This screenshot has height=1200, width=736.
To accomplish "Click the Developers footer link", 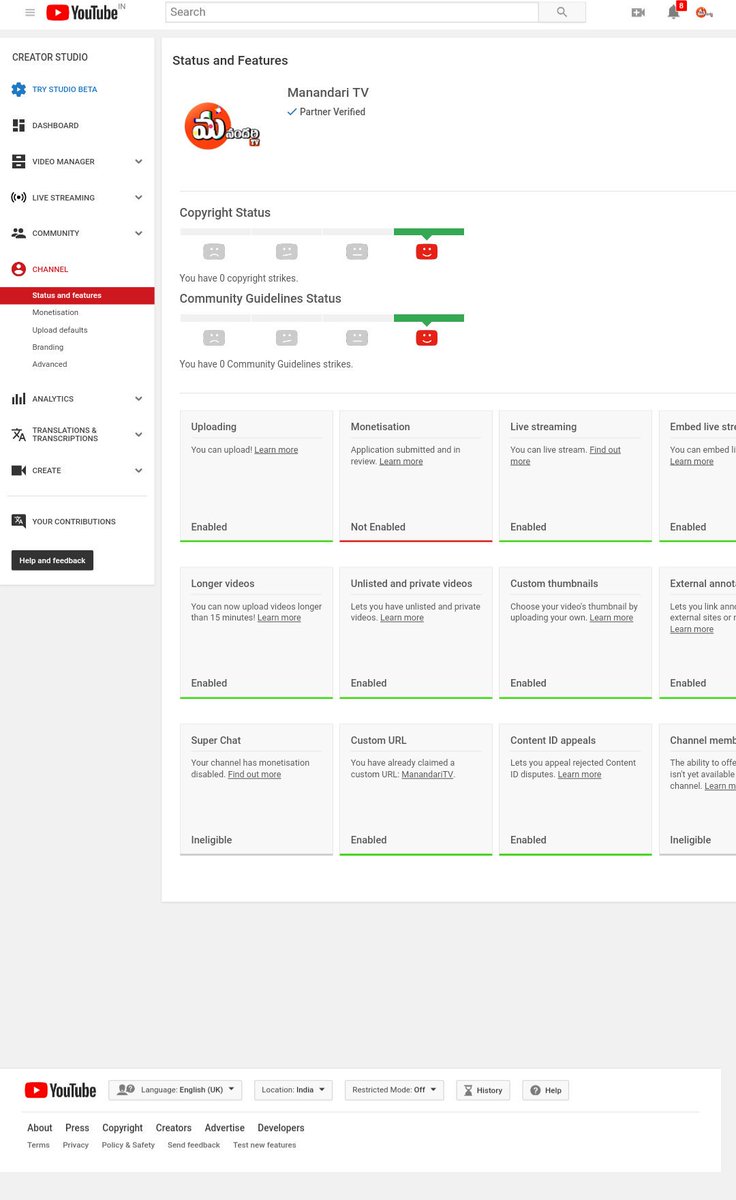I will (x=281, y=1128).
